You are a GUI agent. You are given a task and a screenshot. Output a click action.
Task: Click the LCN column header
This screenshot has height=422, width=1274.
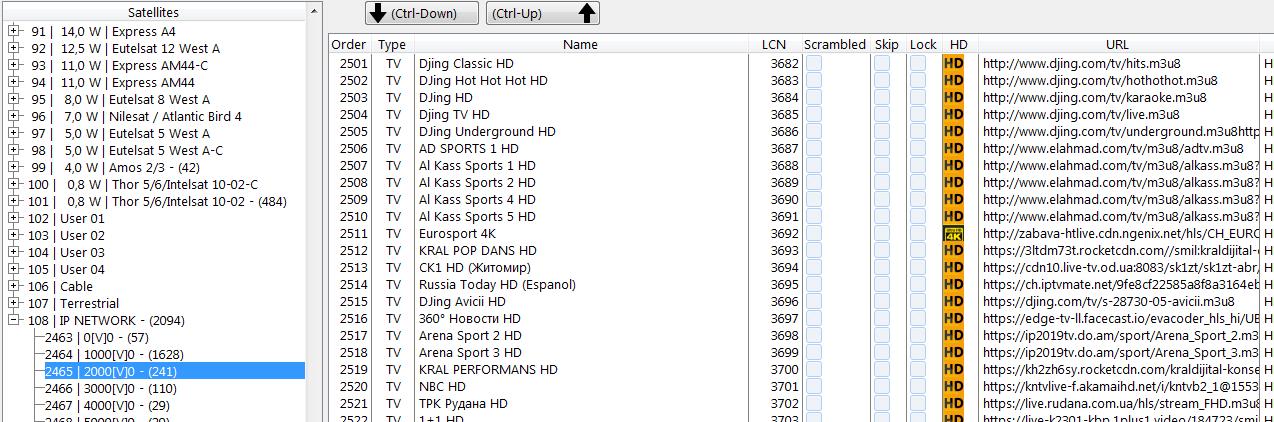pyautogui.click(x=774, y=44)
